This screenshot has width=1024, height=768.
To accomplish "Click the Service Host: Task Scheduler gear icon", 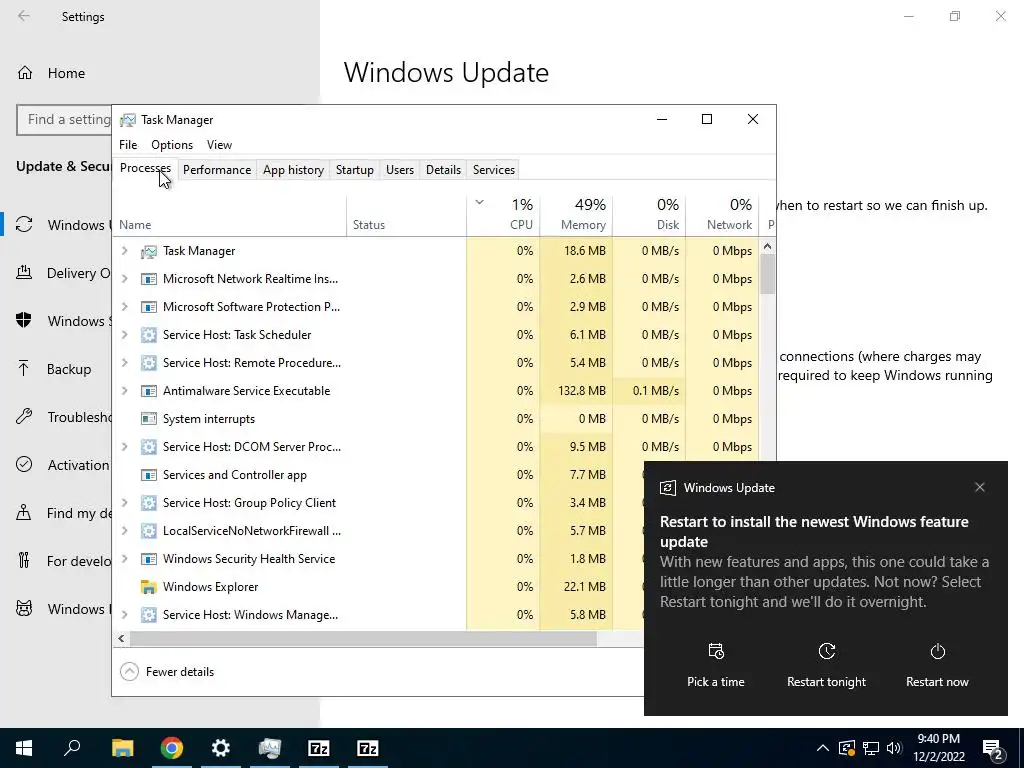I will (x=149, y=334).
